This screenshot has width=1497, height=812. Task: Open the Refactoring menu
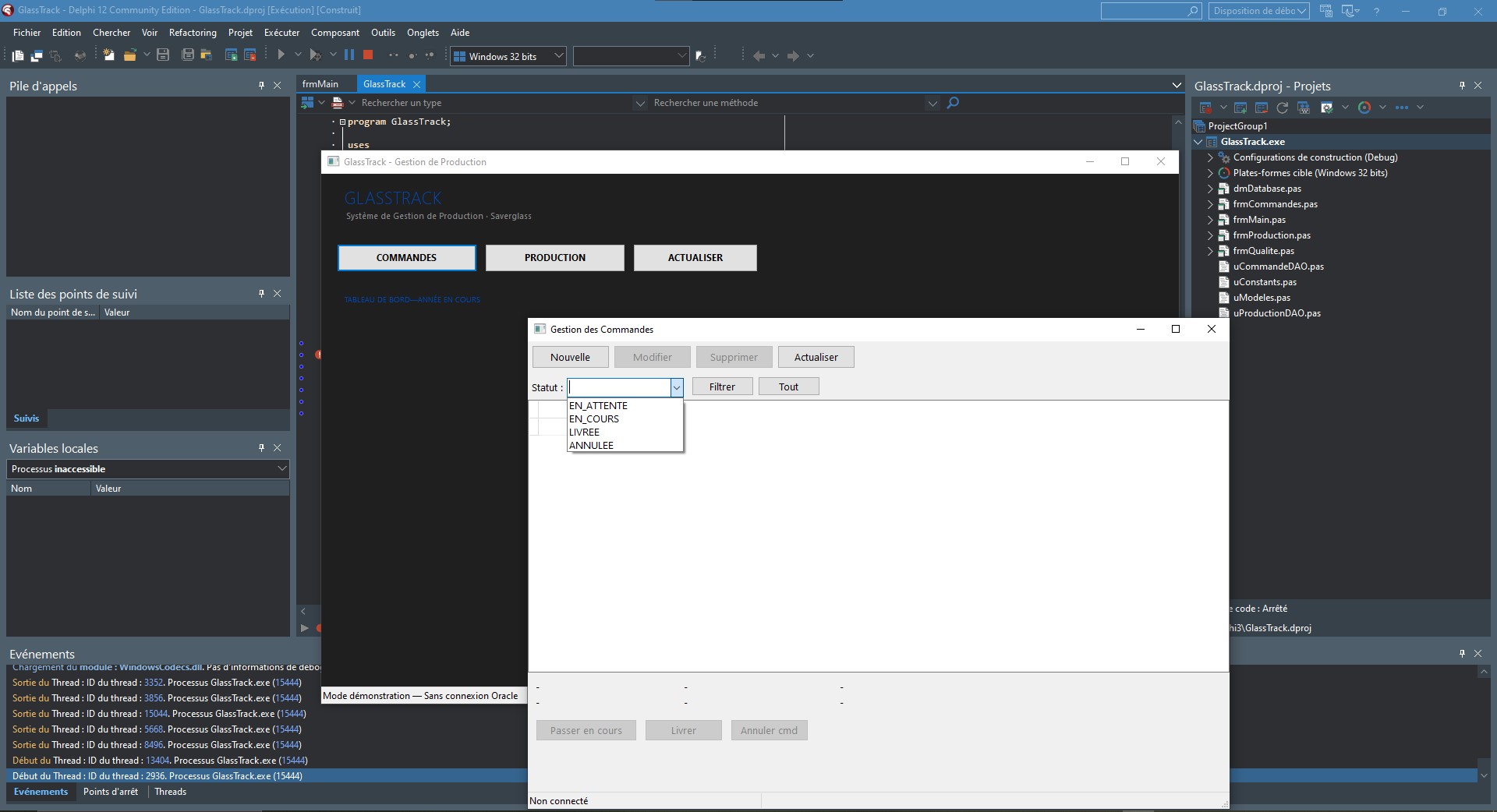193,33
